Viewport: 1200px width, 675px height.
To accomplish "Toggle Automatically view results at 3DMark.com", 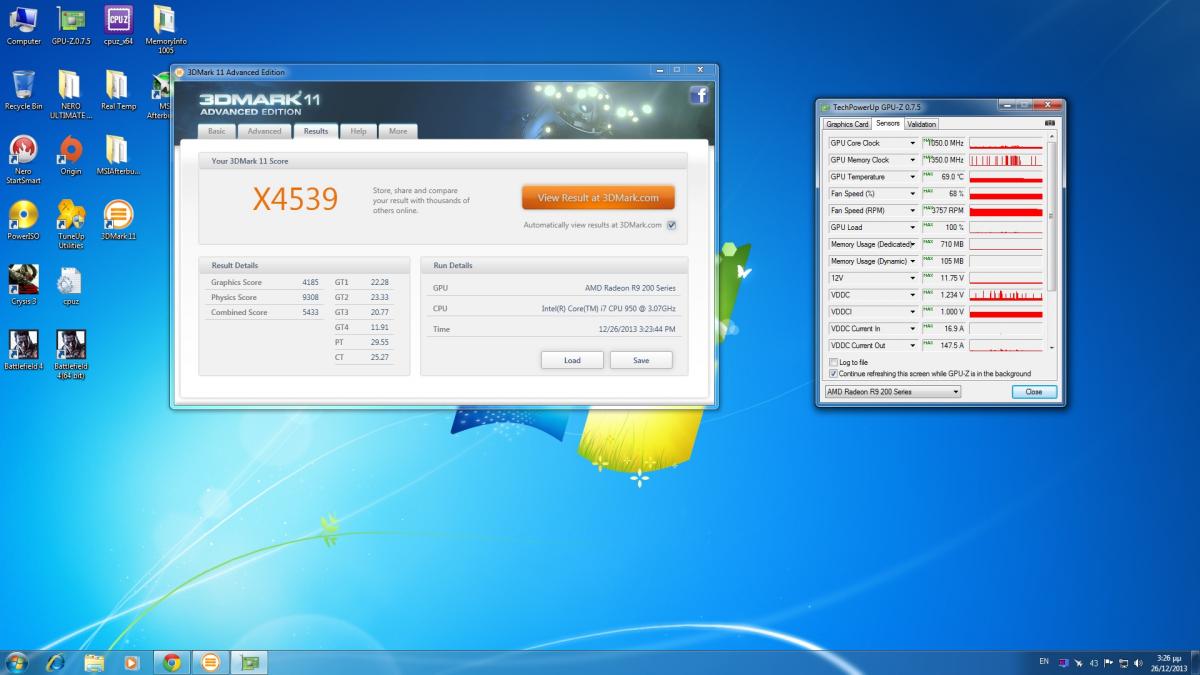I will pyautogui.click(x=671, y=225).
